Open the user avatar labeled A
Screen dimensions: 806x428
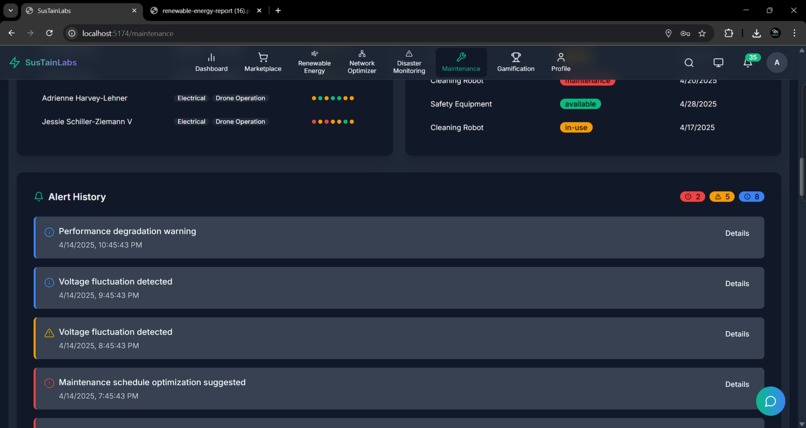[x=777, y=63]
